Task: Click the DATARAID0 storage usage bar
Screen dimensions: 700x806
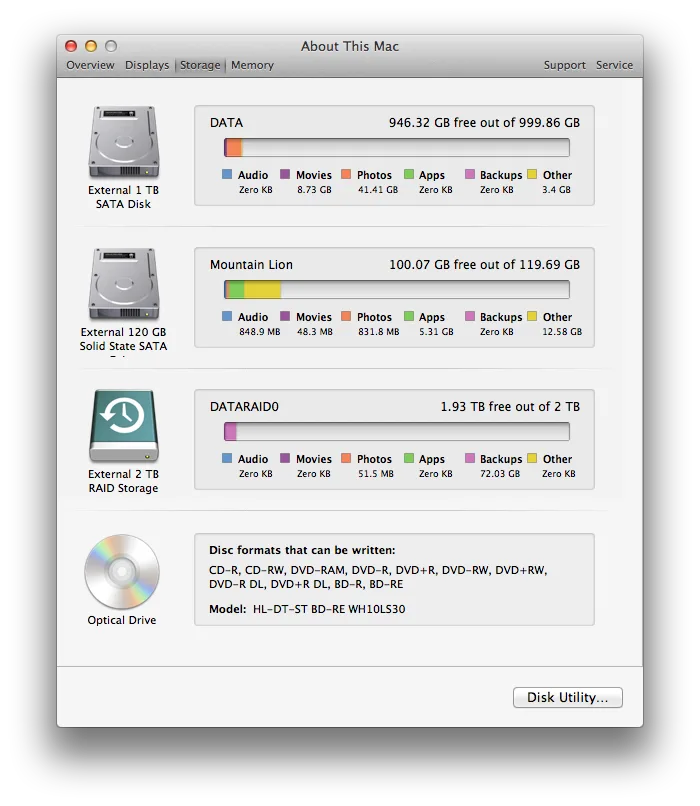Action: pos(396,432)
